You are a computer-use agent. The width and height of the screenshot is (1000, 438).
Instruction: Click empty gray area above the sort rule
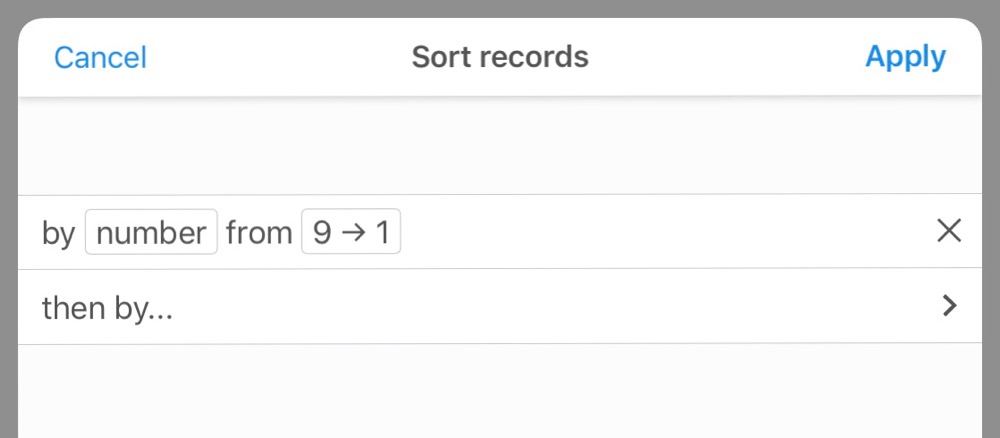[x=500, y=145]
